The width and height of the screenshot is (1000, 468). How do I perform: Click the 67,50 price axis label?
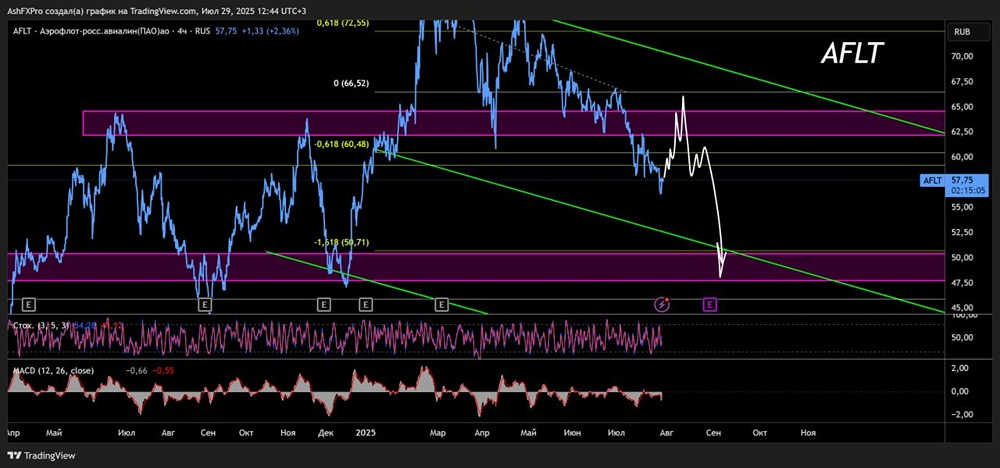(962, 82)
